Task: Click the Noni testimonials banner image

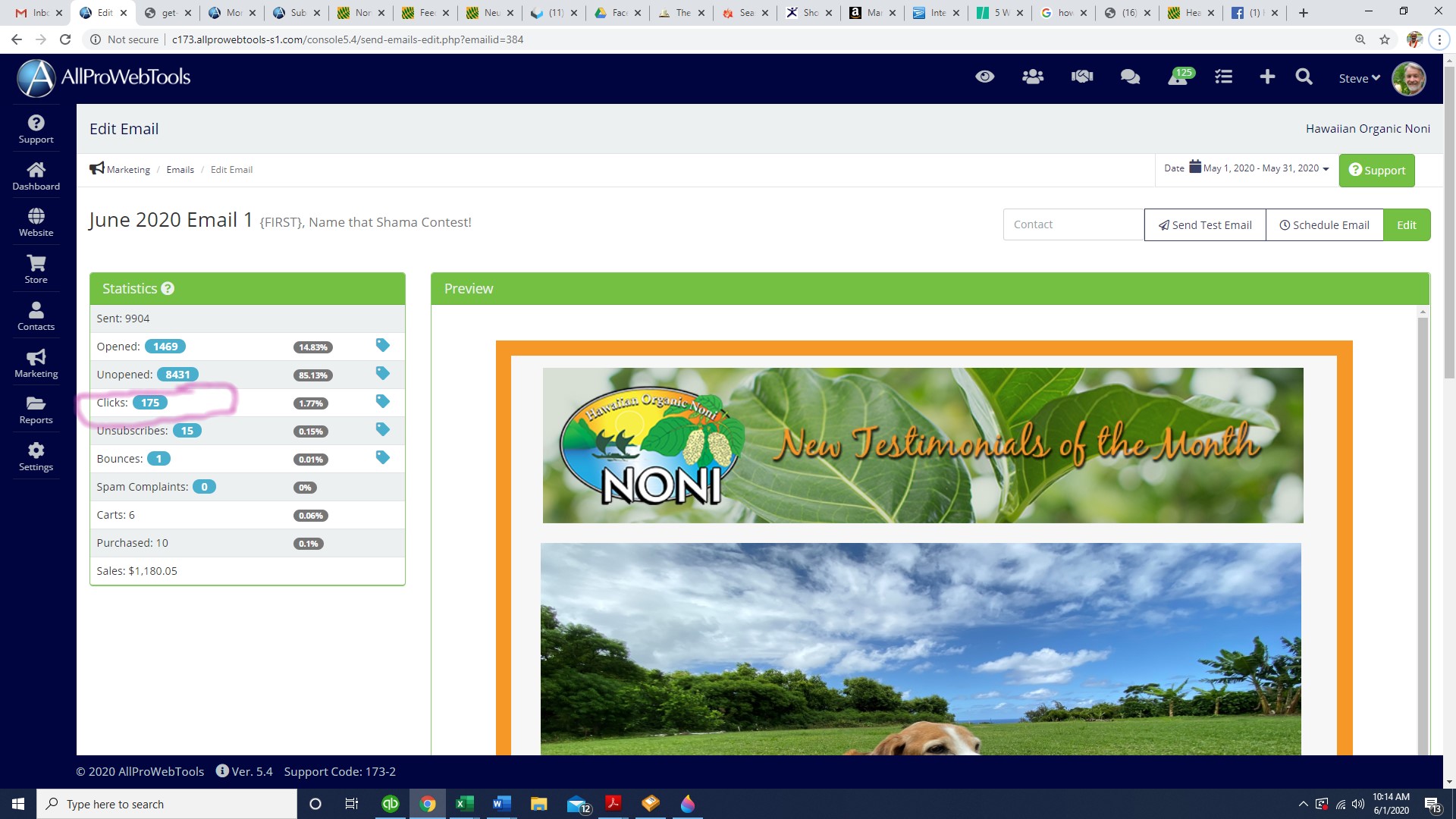Action: click(923, 445)
